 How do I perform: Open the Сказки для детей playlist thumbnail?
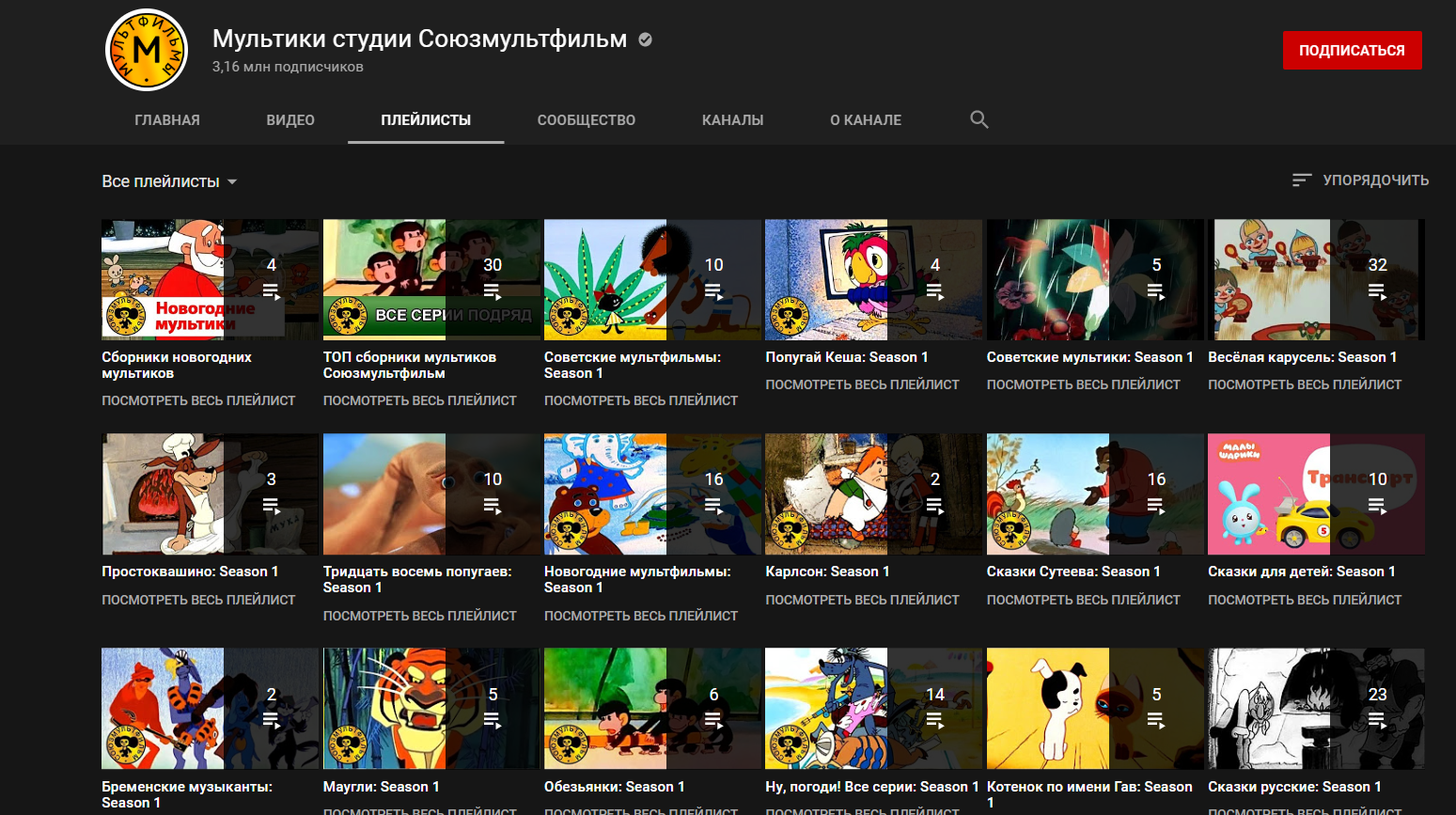point(1315,494)
